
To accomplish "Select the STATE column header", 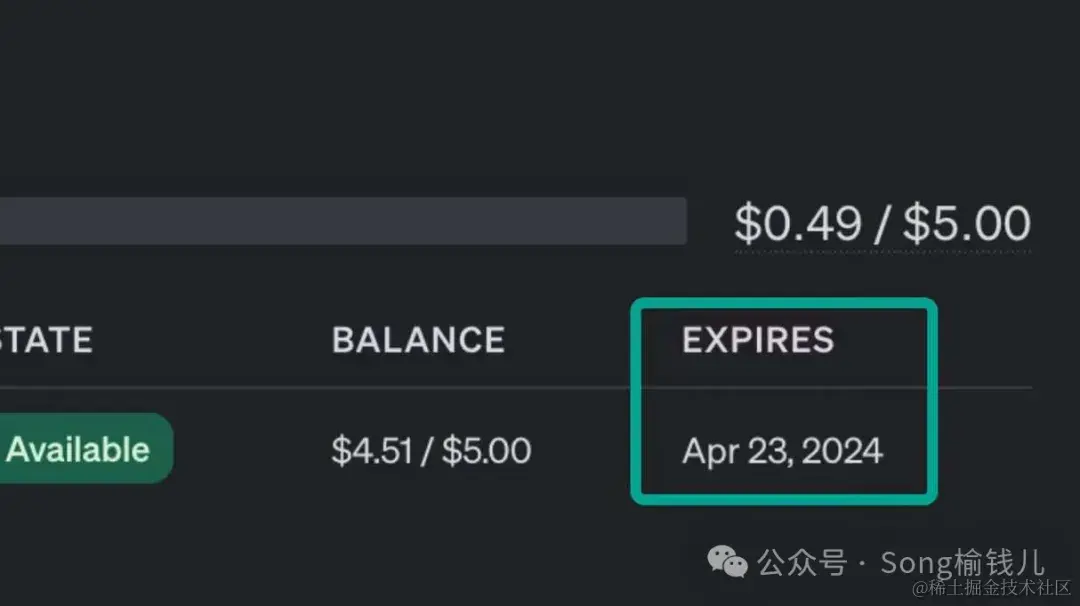I will [46, 340].
